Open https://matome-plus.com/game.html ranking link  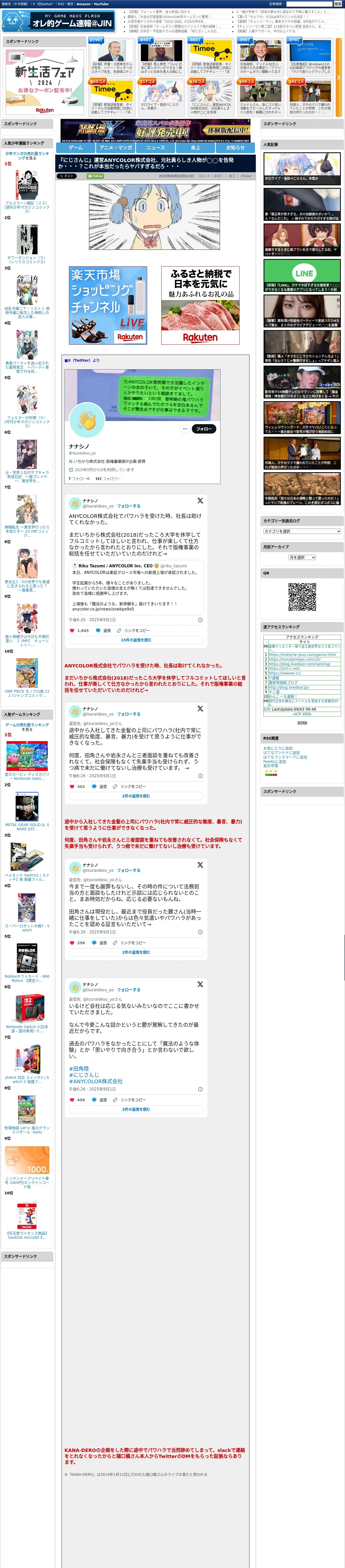tap(302, 655)
